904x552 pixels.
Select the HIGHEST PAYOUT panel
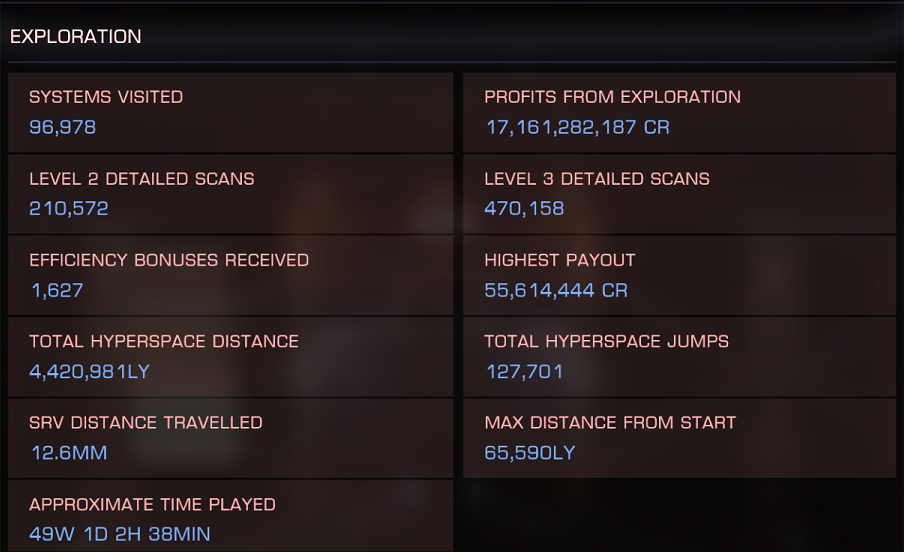(679, 275)
